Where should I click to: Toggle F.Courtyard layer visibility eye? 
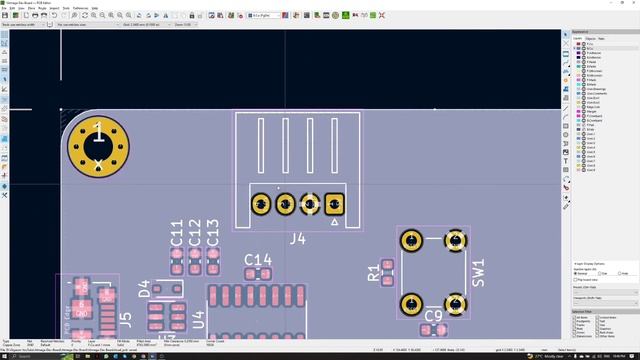tap(584, 116)
